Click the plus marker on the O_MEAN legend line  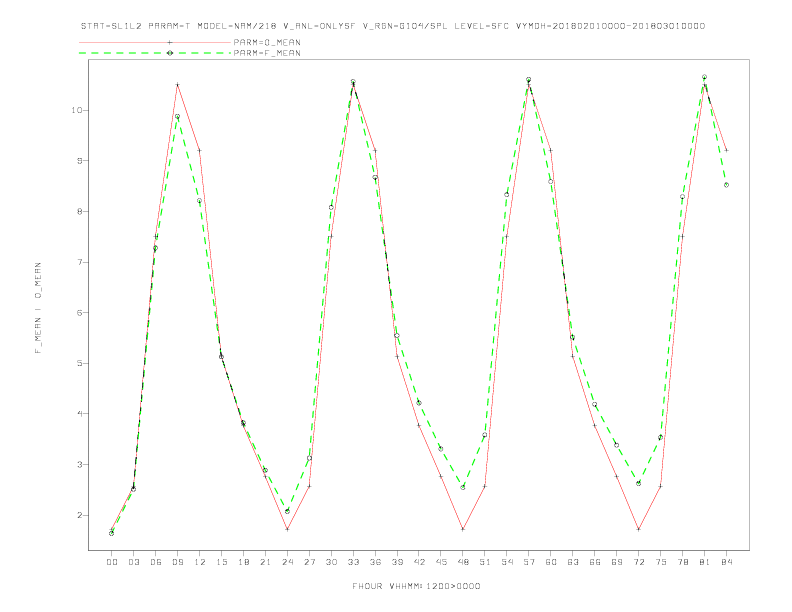pyautogui.click(x=170, y=42)
